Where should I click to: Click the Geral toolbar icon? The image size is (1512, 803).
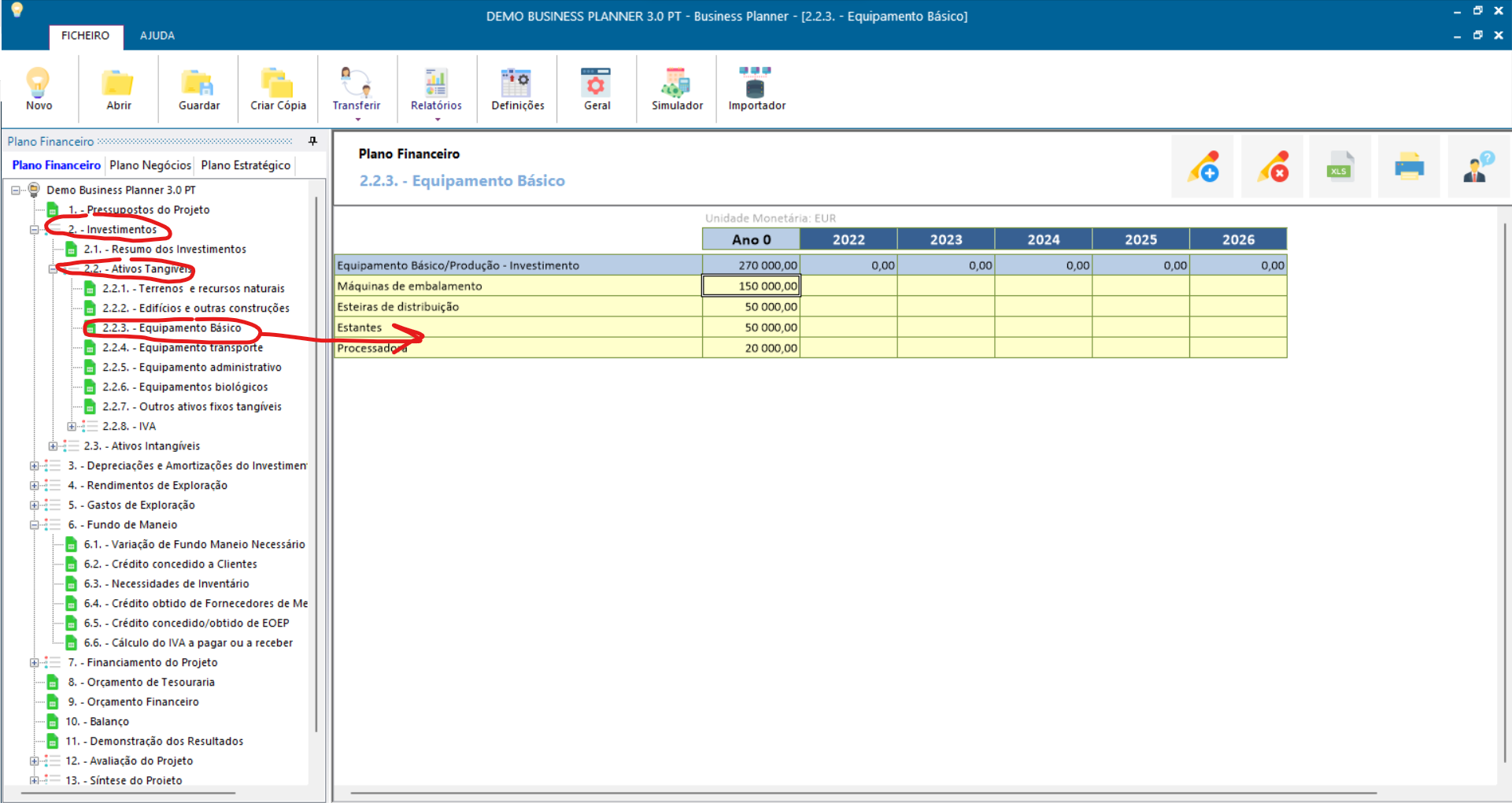point(597,88)
